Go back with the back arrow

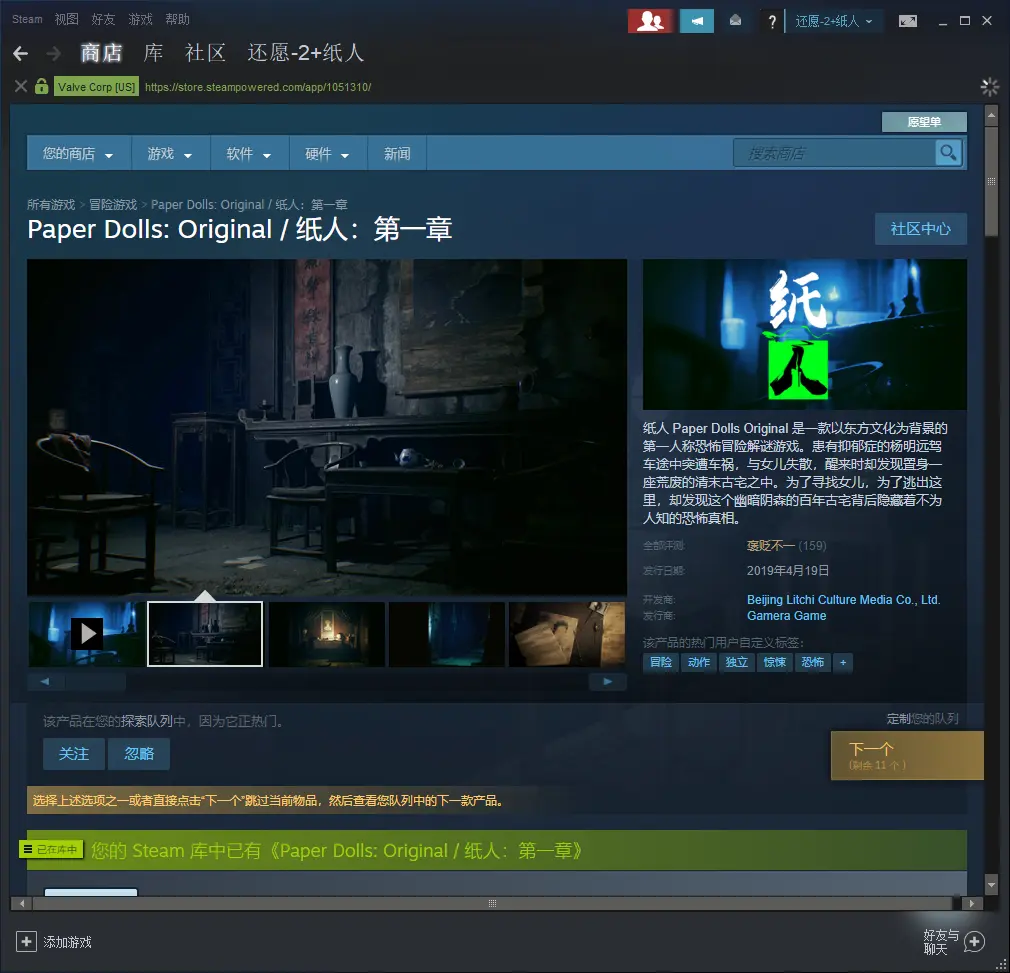21,53
